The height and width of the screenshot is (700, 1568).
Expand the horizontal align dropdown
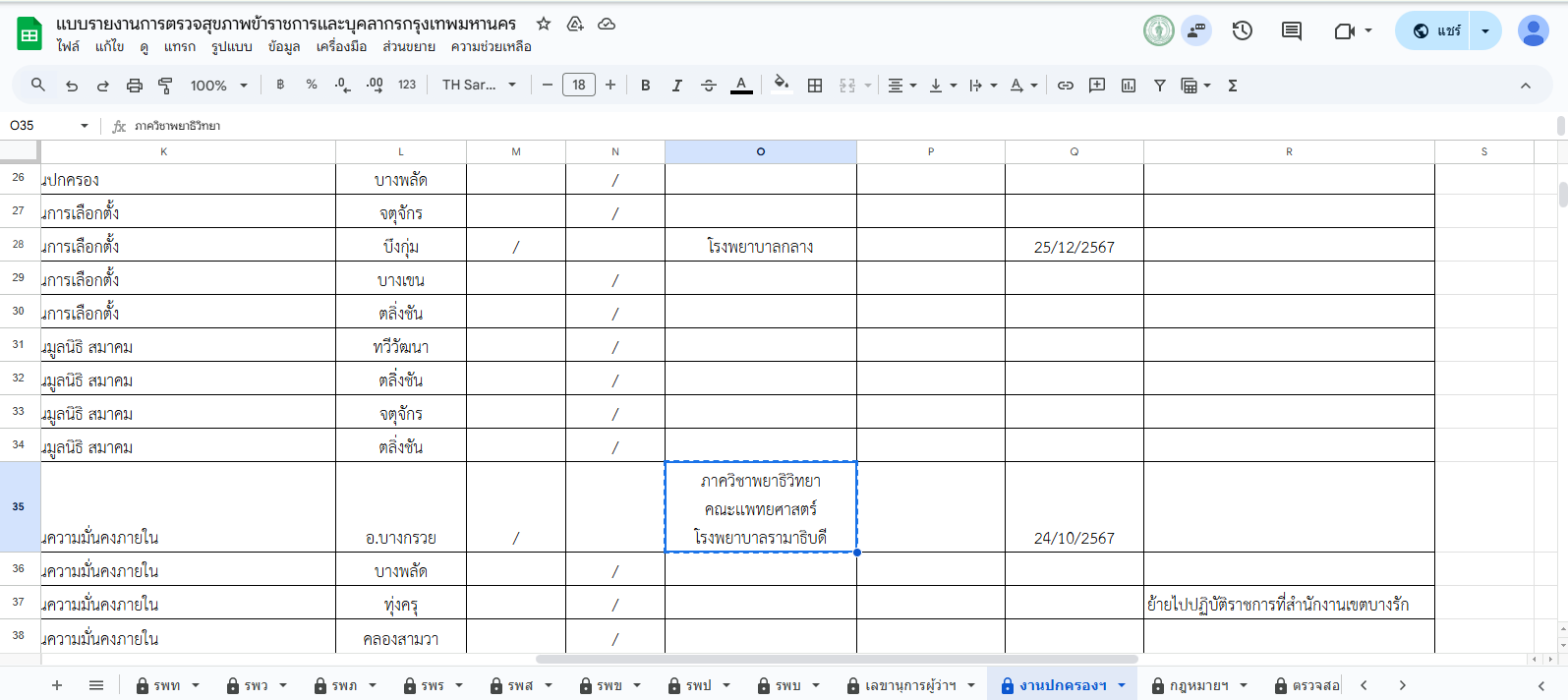(x=901, y=86)
